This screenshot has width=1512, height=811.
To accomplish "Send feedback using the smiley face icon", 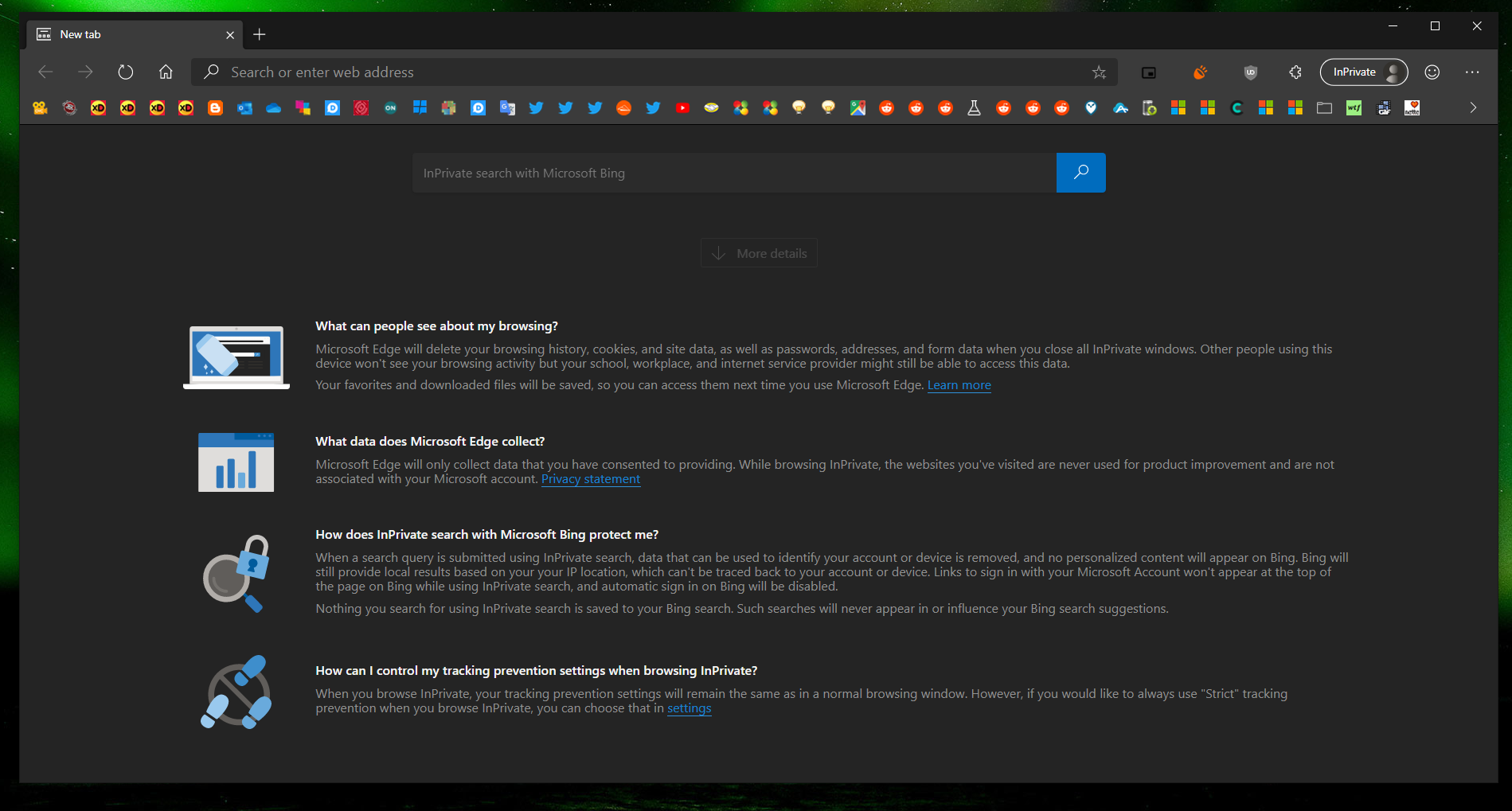I will pos(1432,72).
